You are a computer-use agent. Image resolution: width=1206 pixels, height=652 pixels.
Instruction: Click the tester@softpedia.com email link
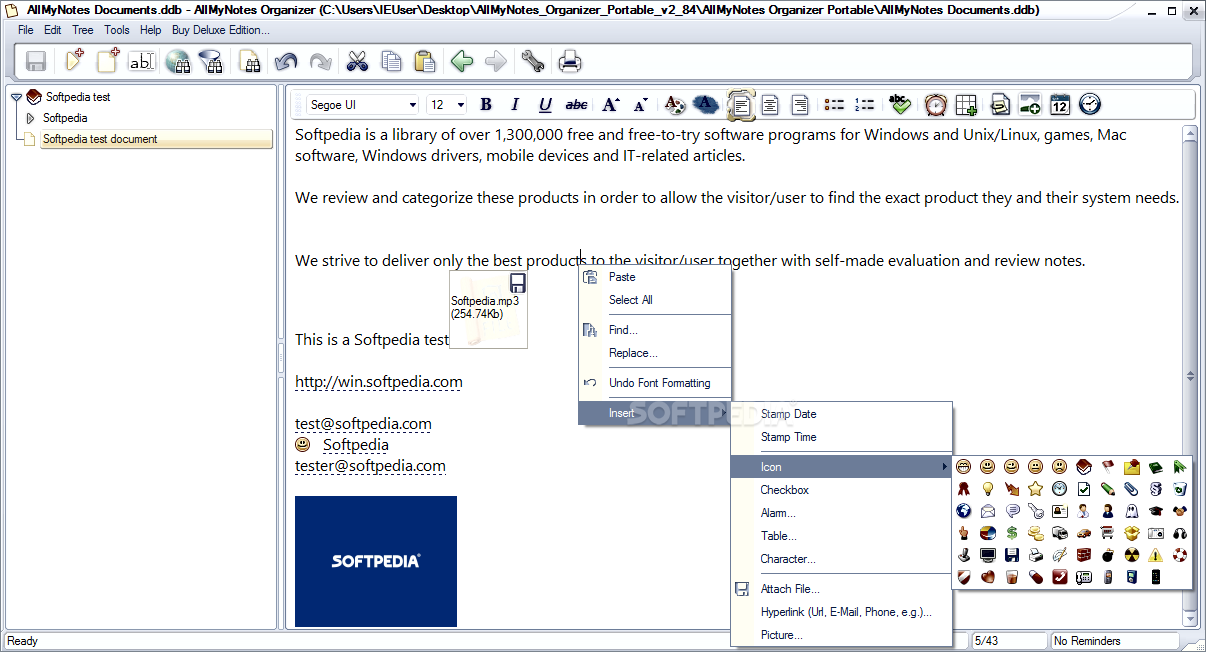370,466
